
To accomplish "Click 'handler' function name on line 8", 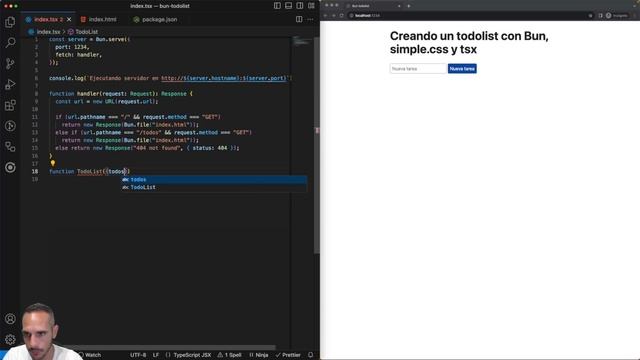I will tap(88, 93).
